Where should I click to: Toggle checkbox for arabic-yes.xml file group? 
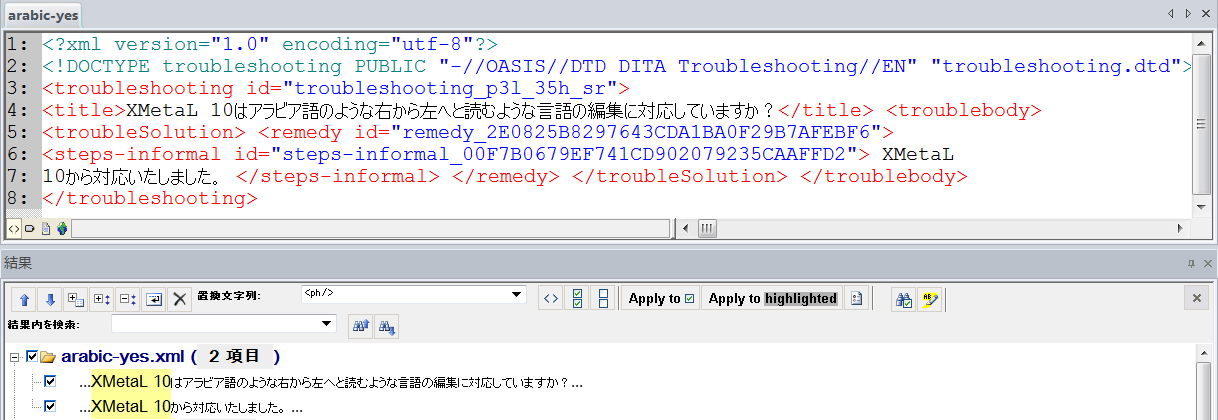point(32,356)
